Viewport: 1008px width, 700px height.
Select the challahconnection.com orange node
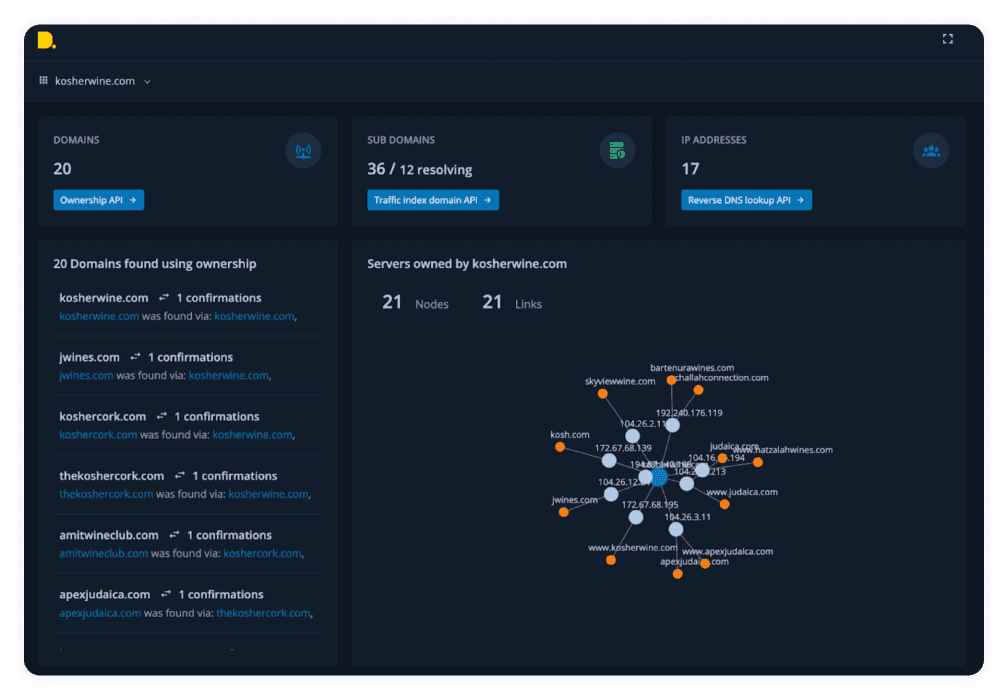point(698,390)
